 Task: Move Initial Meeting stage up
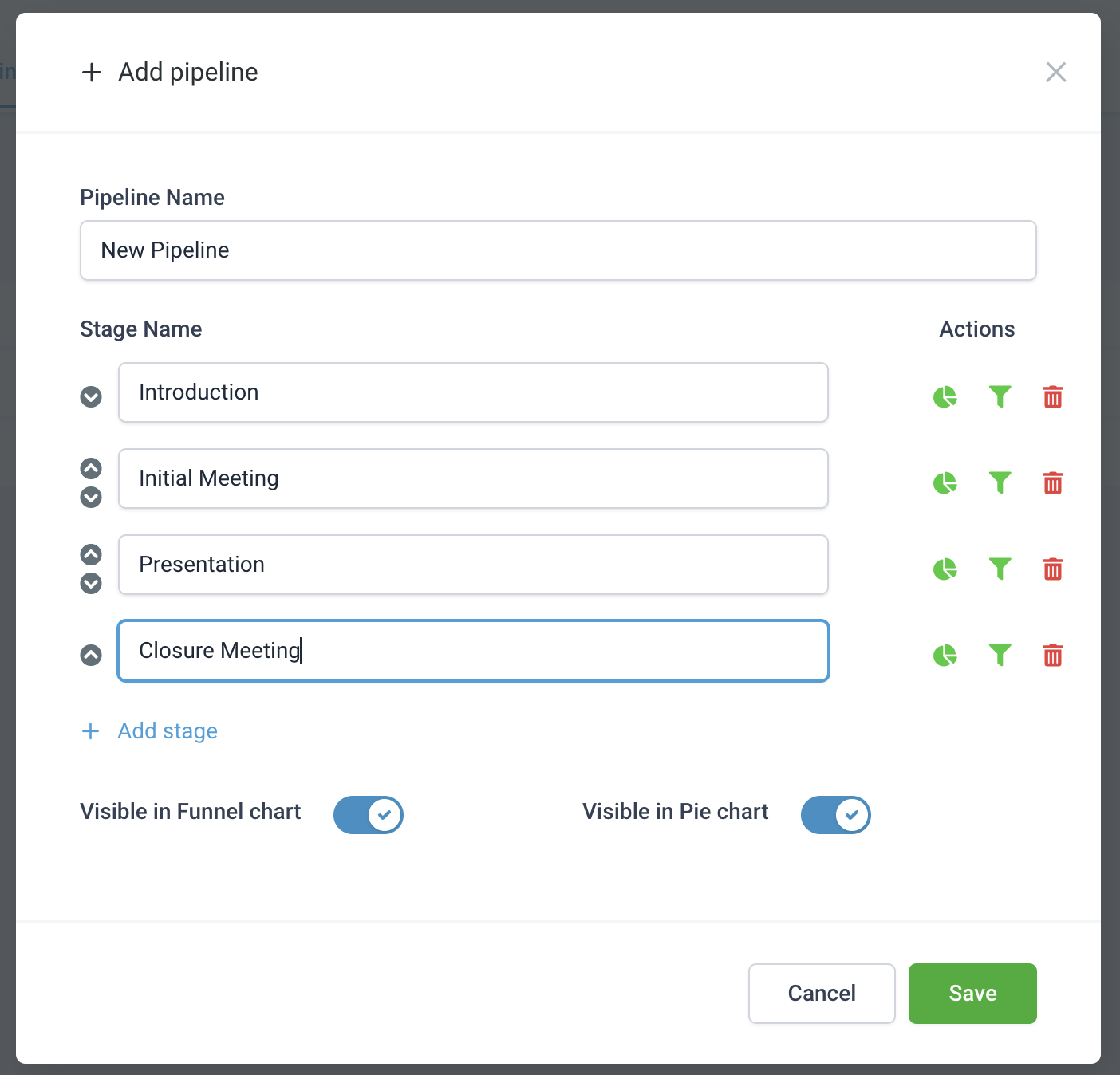pyautogui.click(x=91, y=468)
